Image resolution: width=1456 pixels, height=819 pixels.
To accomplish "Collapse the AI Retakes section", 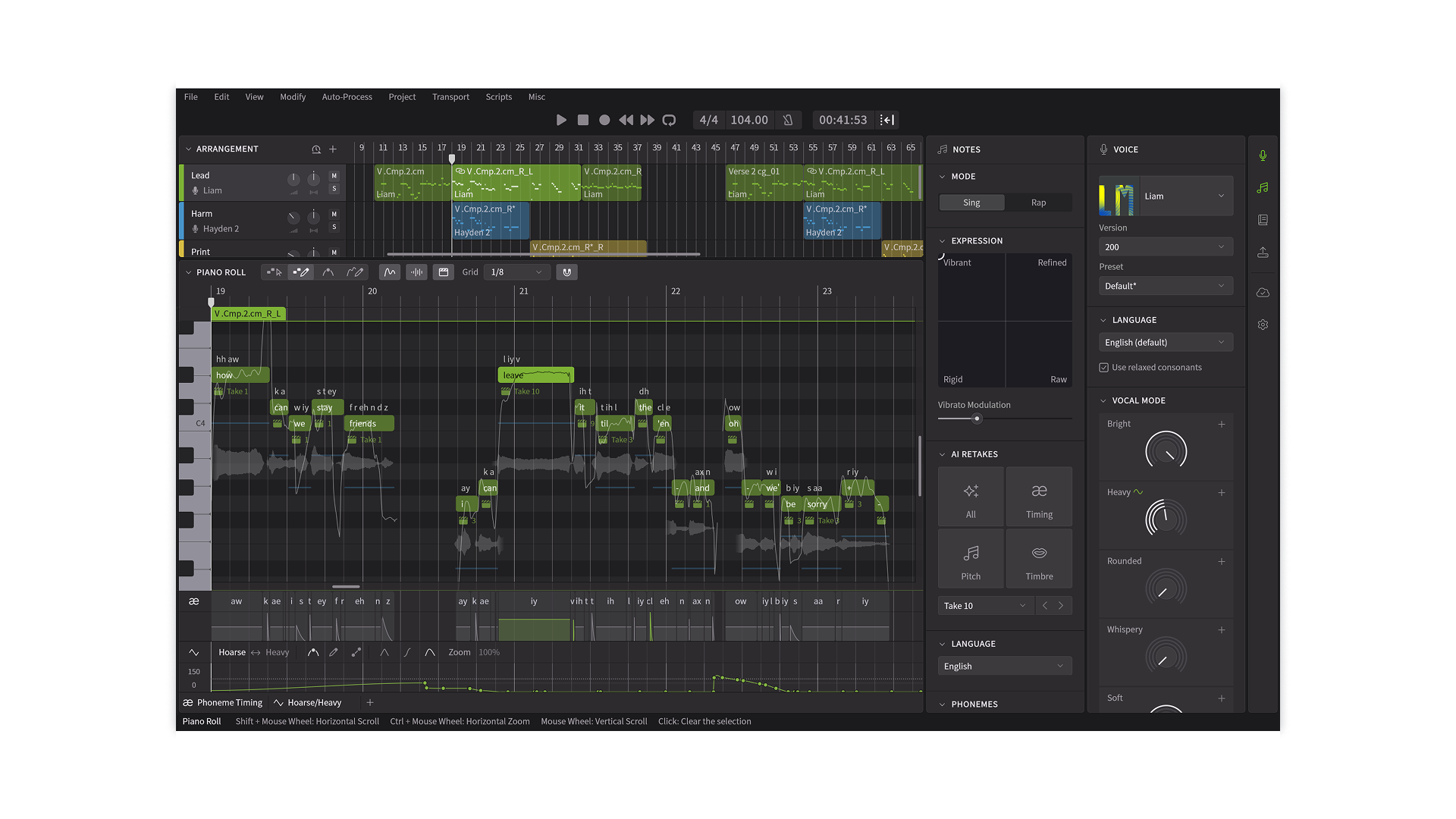I will tap(943, 454).
